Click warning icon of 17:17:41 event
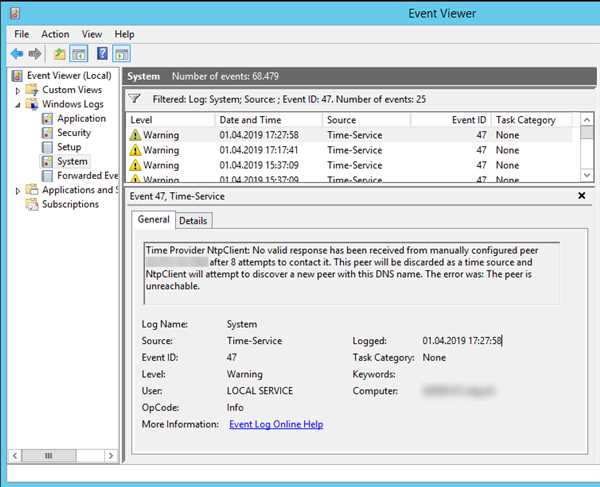The image size is (600, 487). [x=135, y=150]
